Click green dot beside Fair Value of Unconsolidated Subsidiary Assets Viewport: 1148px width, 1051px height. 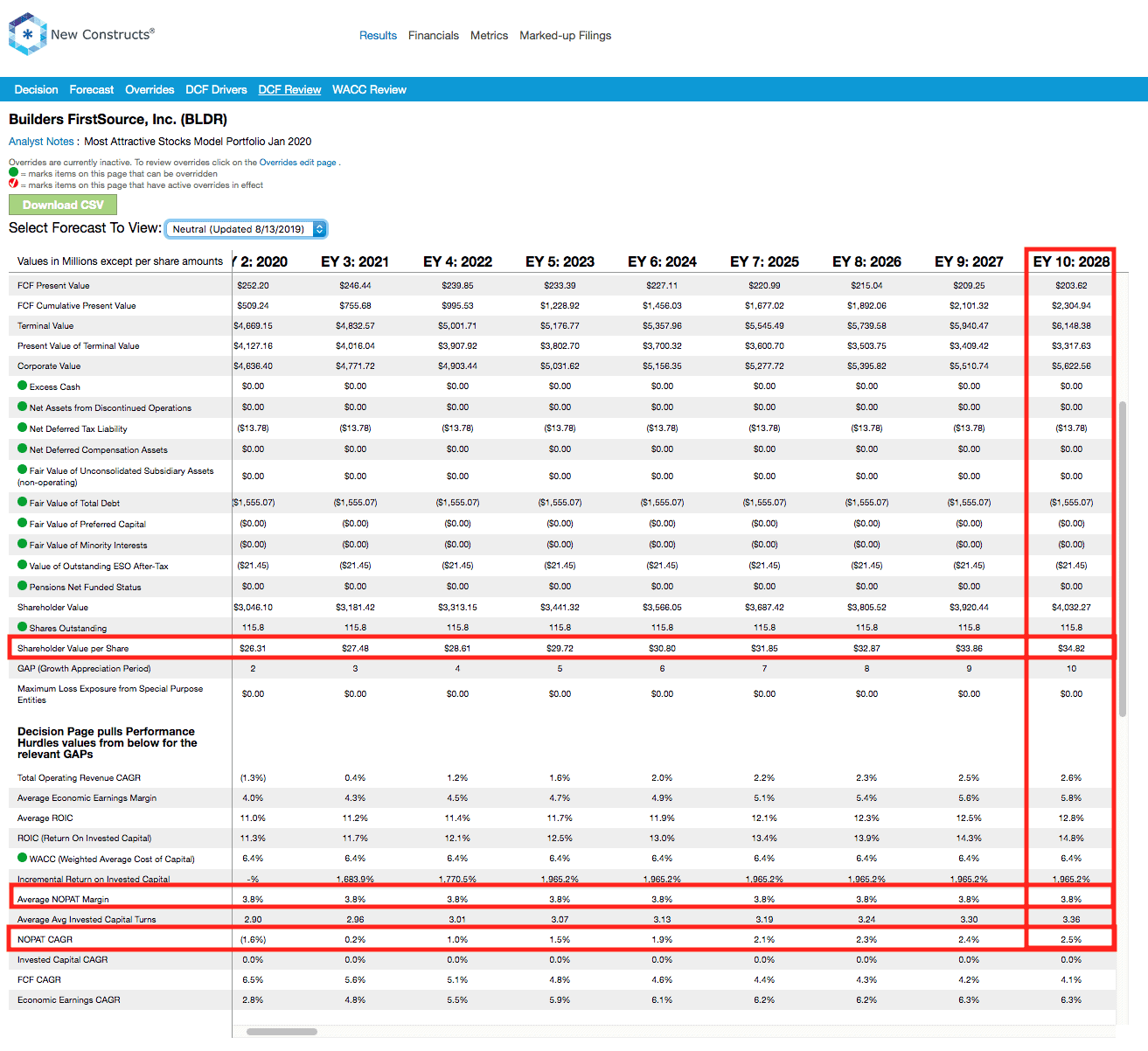tap(23, 470)
